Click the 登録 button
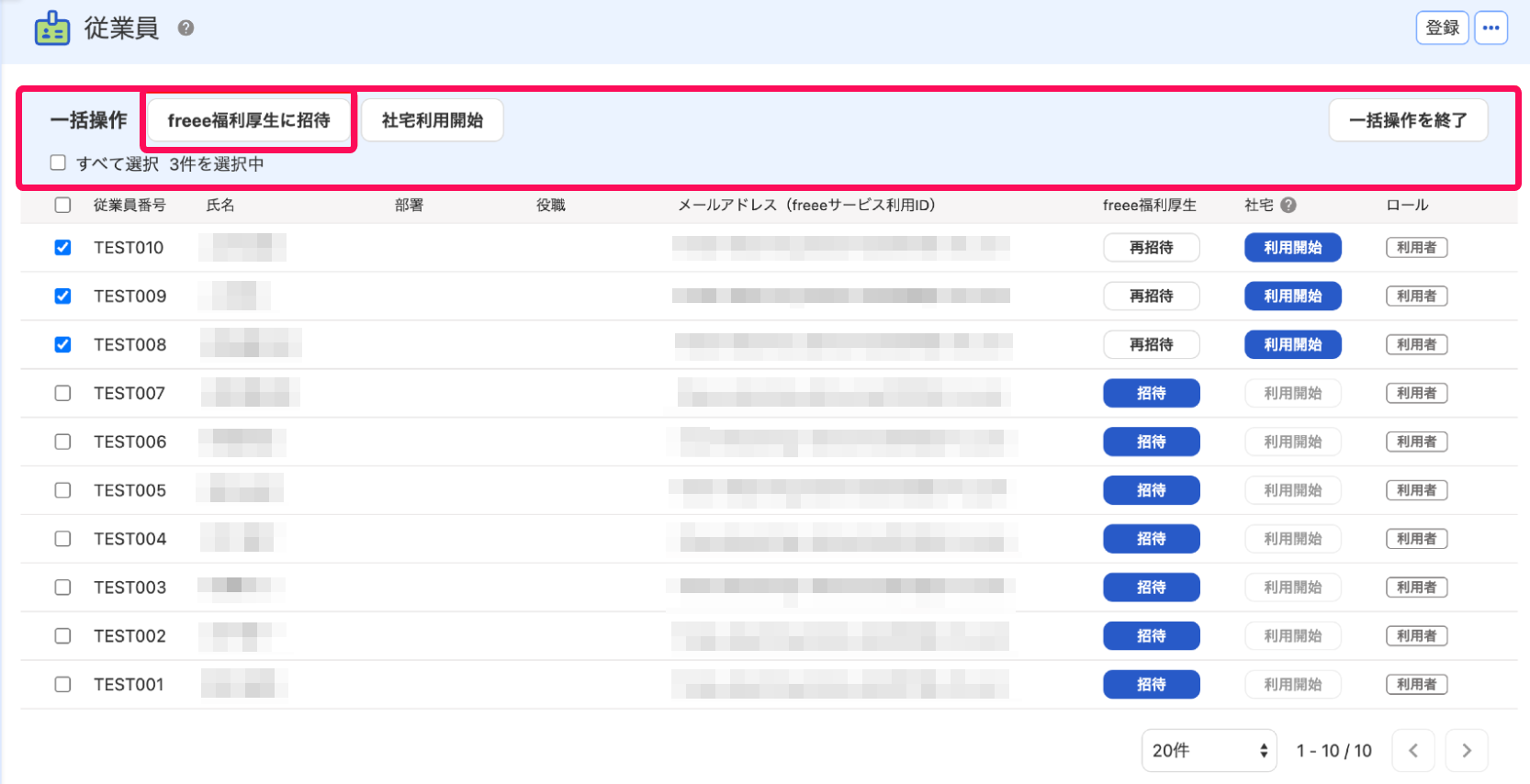1530x784 pixels. [x=1442, y=28]
